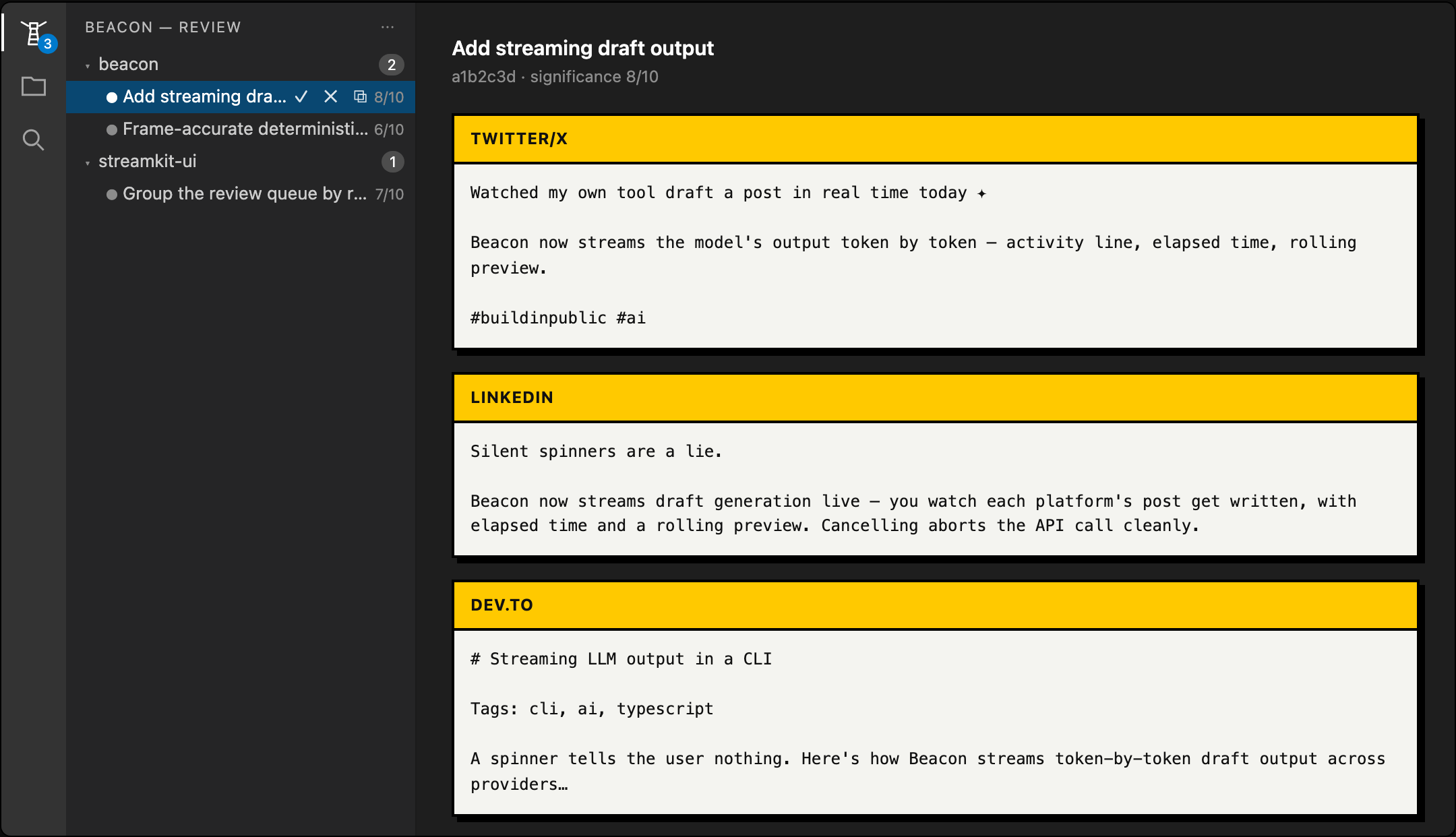Image resolution: width=1456 pixels, height=837 pixels.
Task: Click 'A spinner tells the user nothing' paragraph
Action: pos(928,771)
